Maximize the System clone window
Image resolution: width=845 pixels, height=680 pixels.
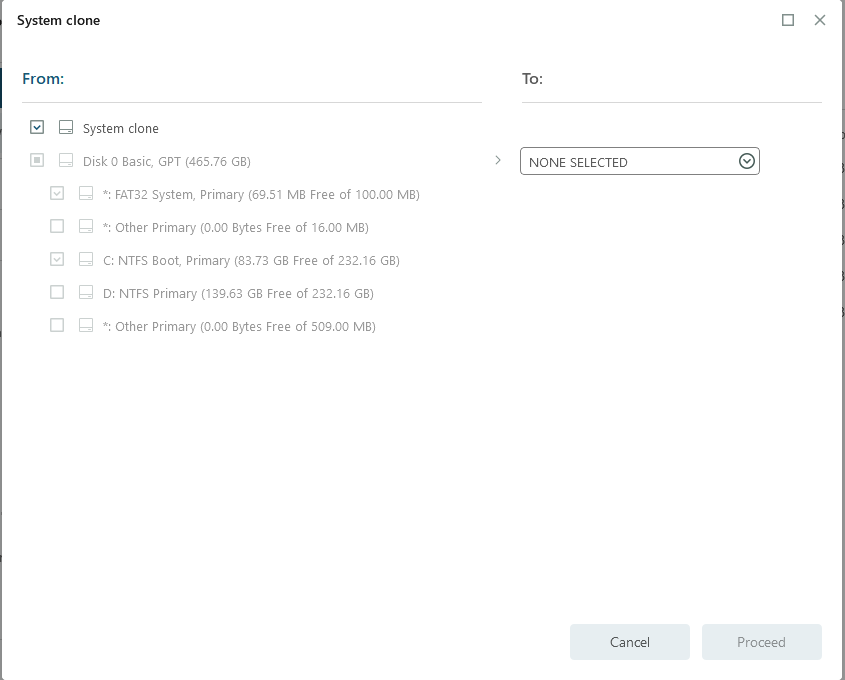[x=788, y=20]
